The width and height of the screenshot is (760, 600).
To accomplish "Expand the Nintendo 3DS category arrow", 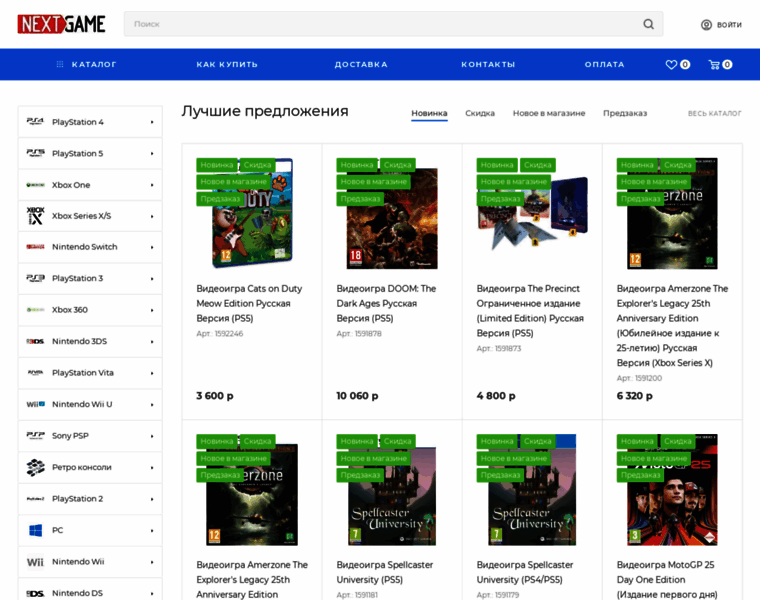I will pyautogui.click(x=152, y=342).
